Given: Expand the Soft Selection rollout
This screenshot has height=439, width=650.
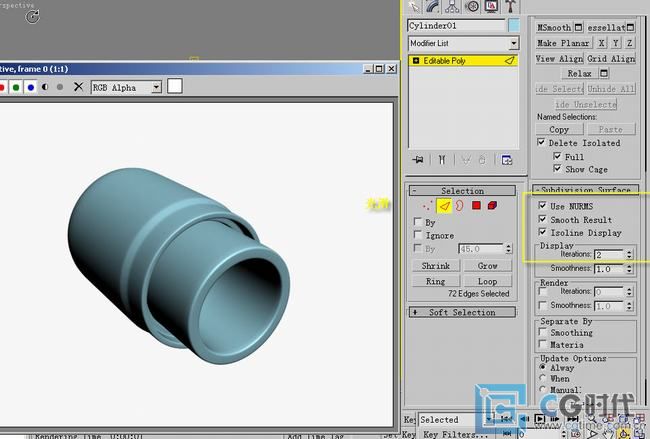Looking at the screenshot, I should pos(462,312).
